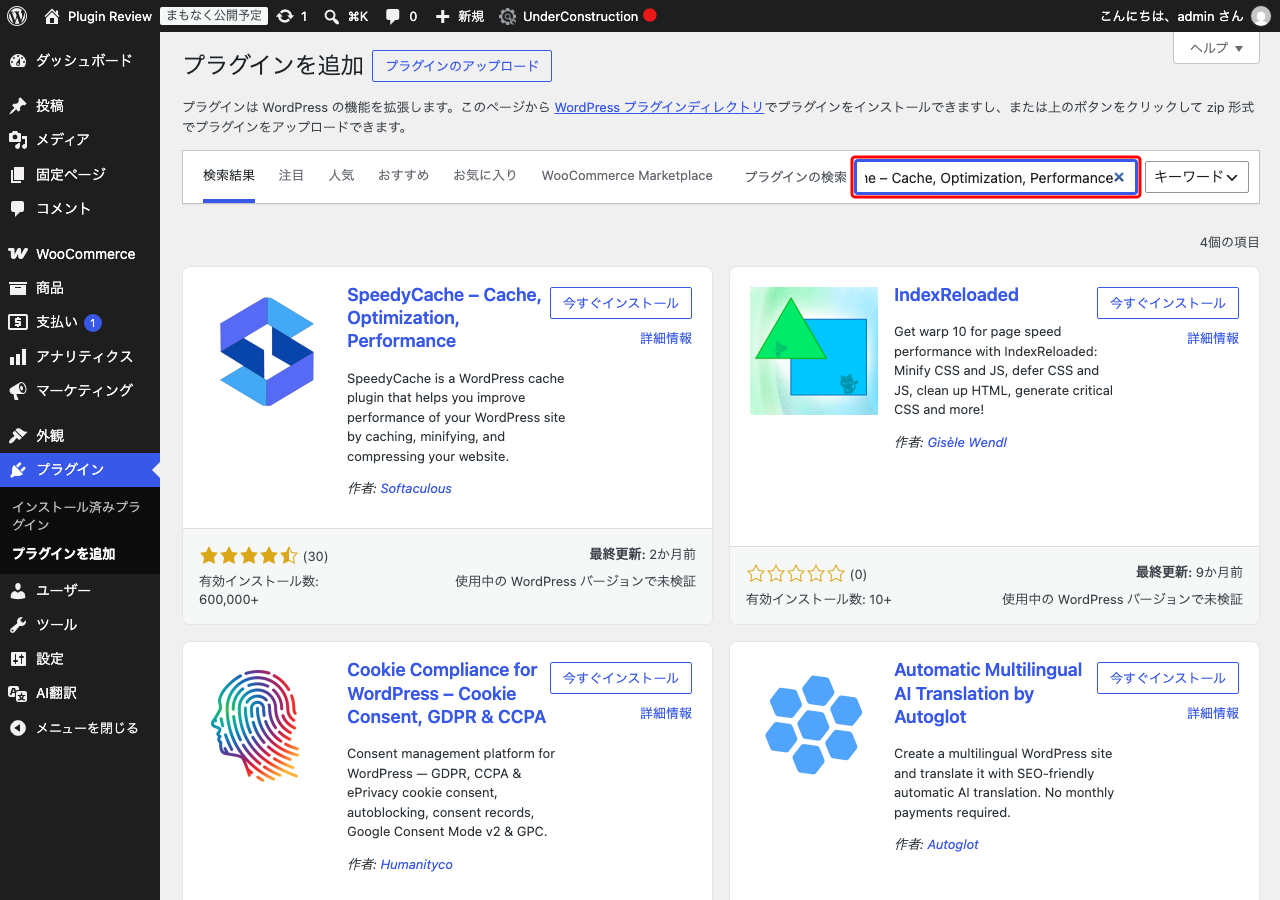Screen dimensions: 1280x900
Task: Click IndexReloaded plugin thumbnail
Action: (814, 351)
